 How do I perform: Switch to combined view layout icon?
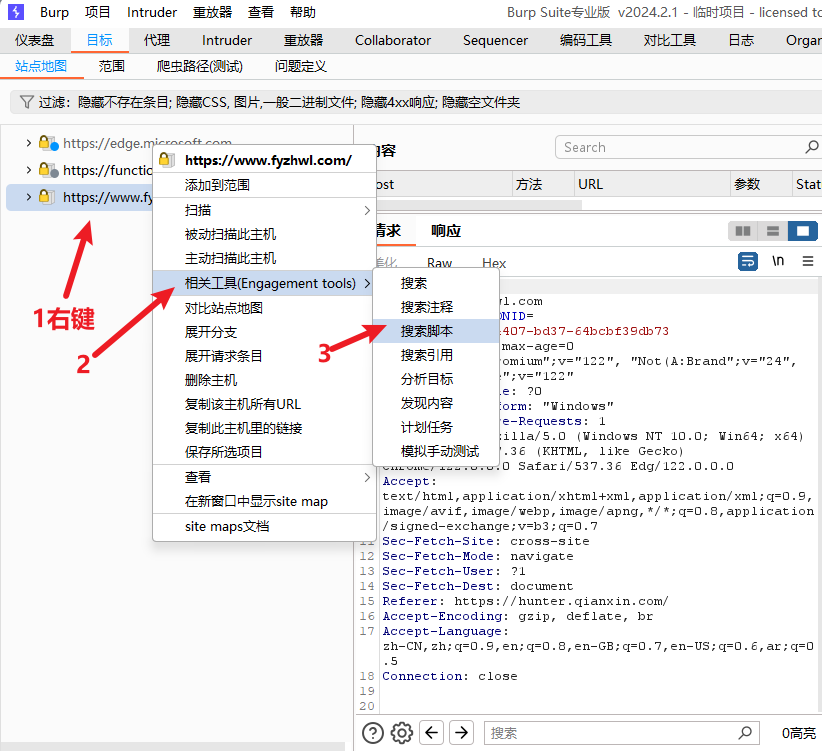[x=803, y=231]
